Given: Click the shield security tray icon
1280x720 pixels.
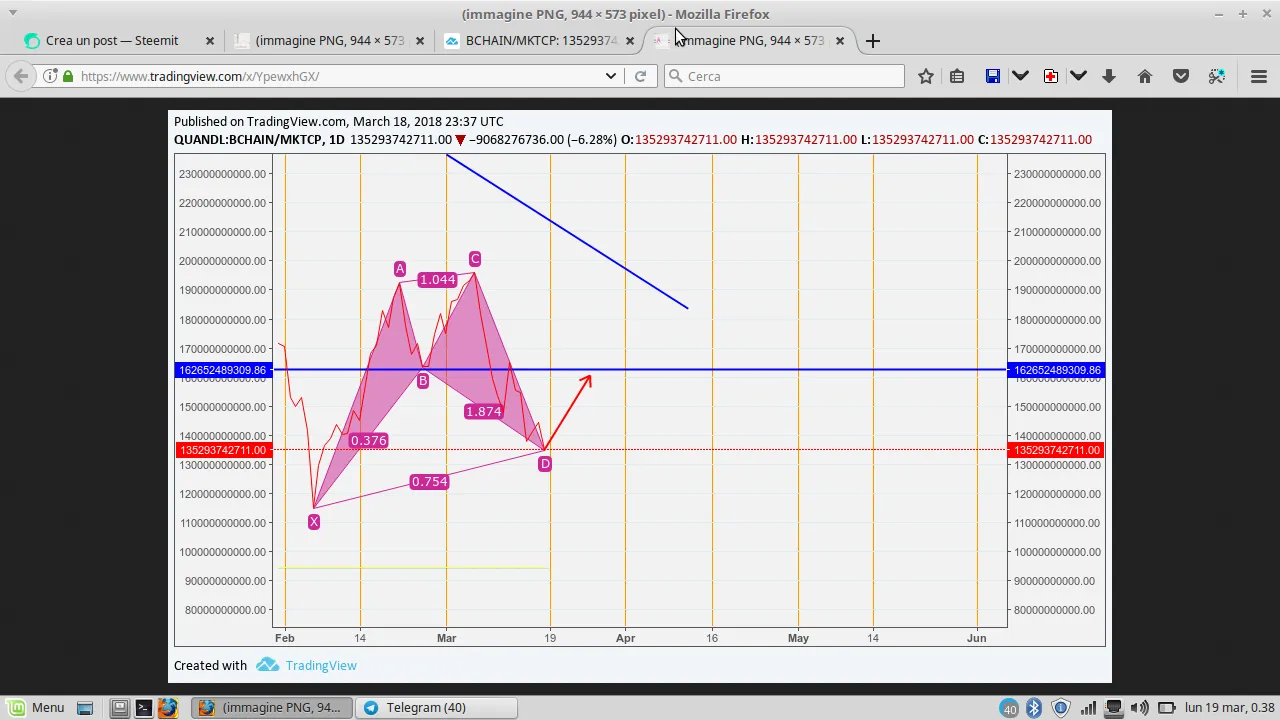Looking at the screenshot, I should [1061, 708].
